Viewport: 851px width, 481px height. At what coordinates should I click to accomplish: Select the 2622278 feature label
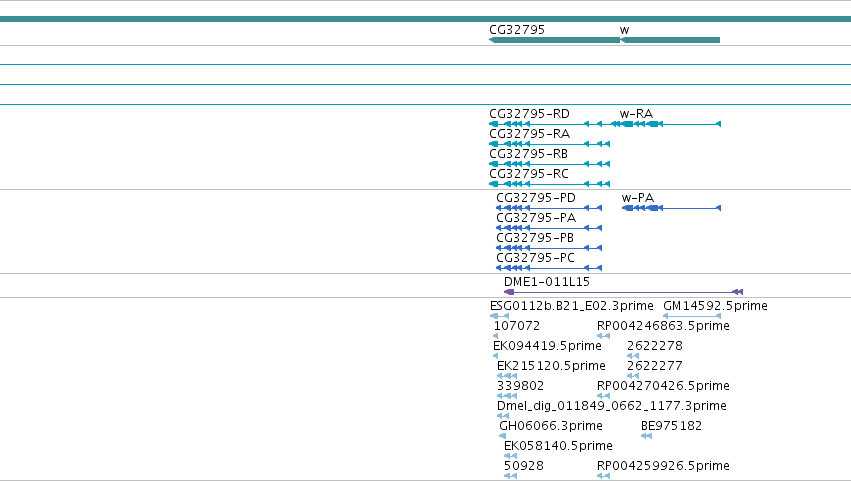pos(655,346)
